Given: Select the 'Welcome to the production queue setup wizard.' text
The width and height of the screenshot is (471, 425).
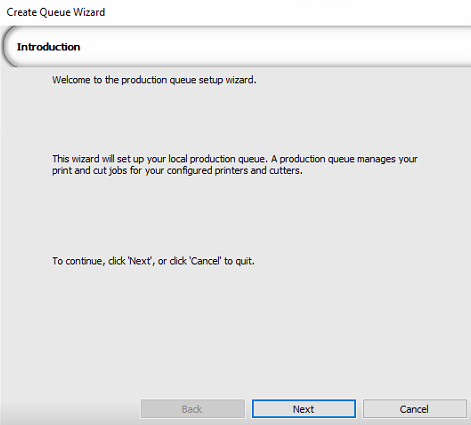Looking at the screenshot, I should click(154, 80).
